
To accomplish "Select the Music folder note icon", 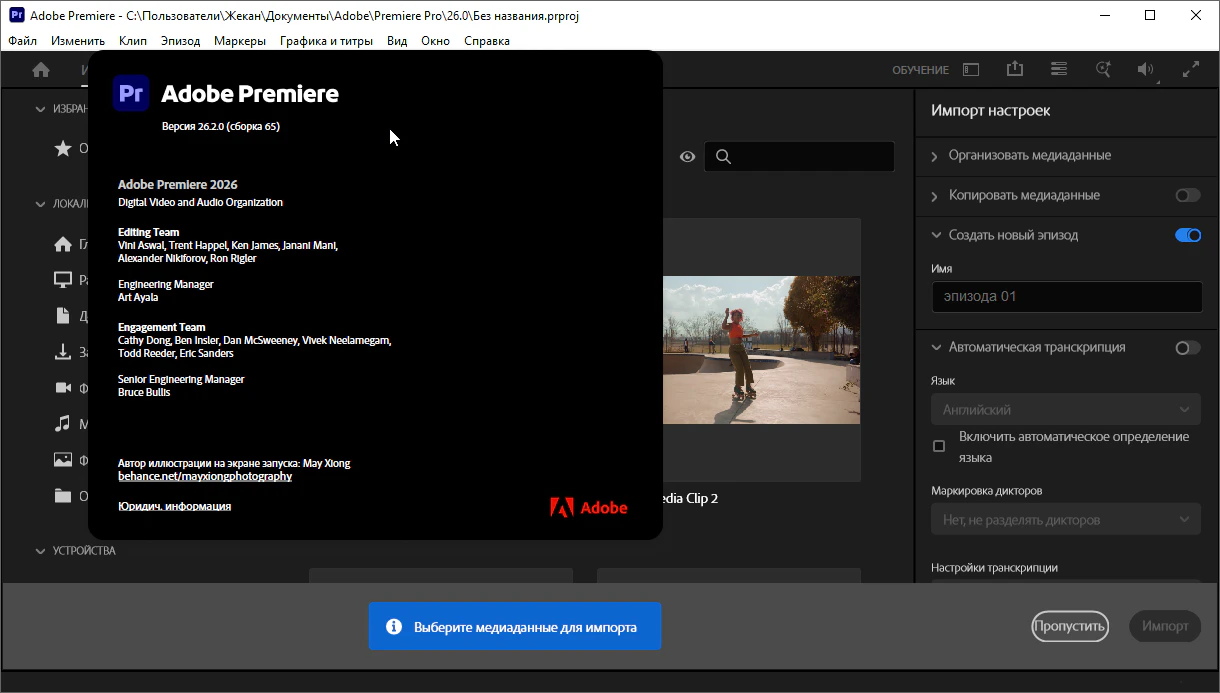I will [x=62, y=423].
